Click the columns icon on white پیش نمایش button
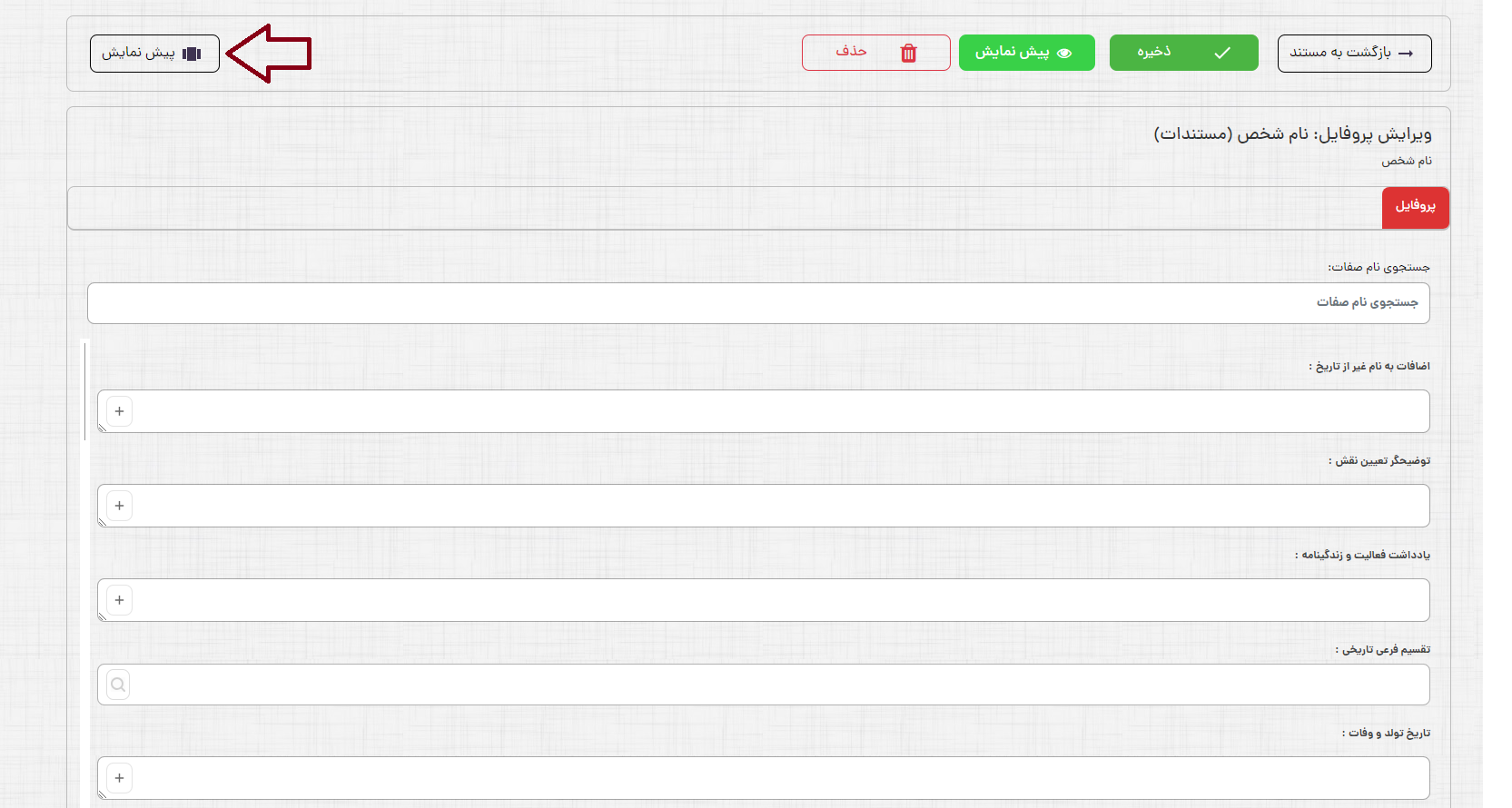Image resolution: width=1512 pixels, height=808 pixels. 192,54
